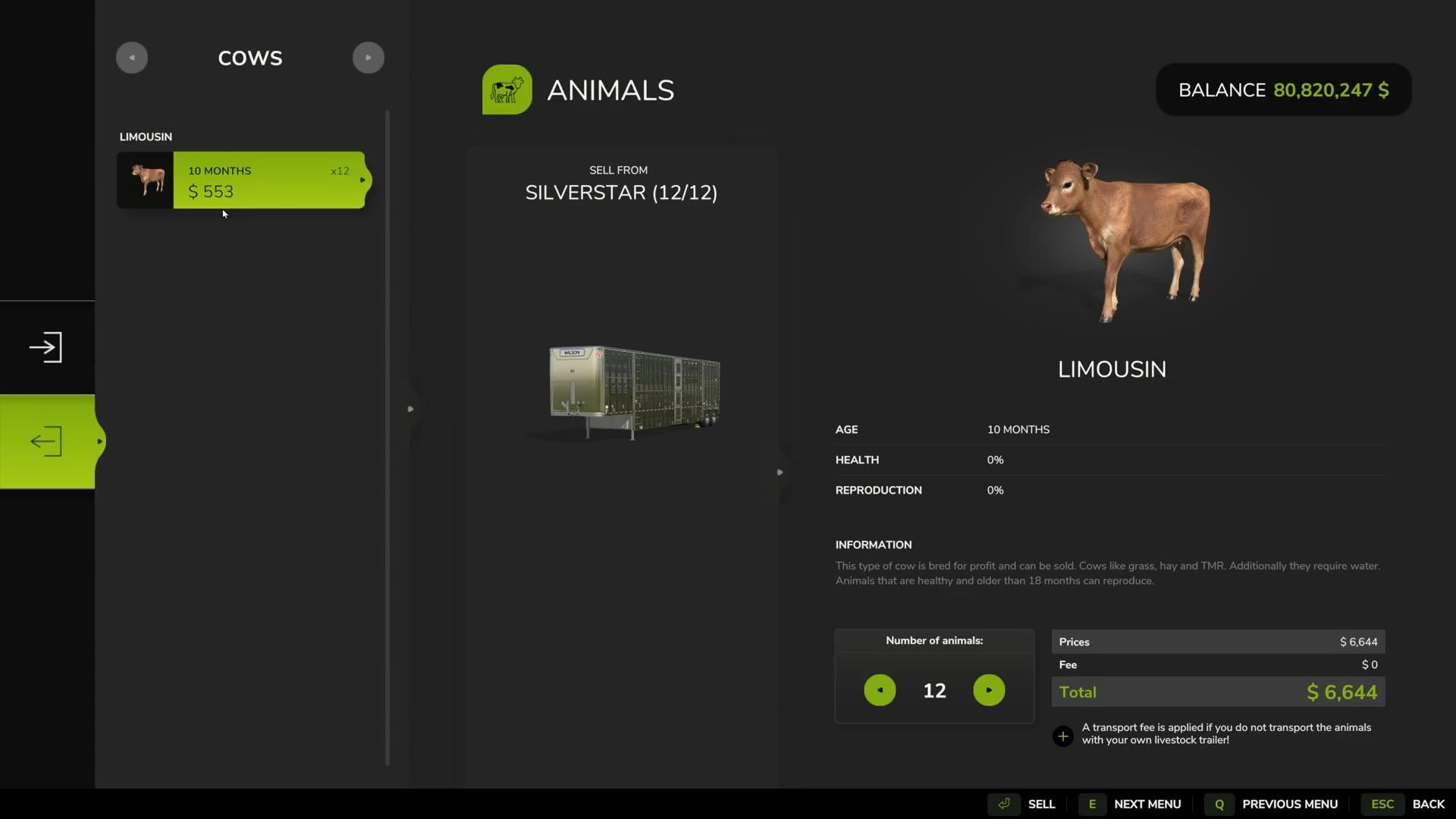Screen dimensions: 1456x819
Task: Click the arrow on the Limousin entry
Action: (362, 180)
